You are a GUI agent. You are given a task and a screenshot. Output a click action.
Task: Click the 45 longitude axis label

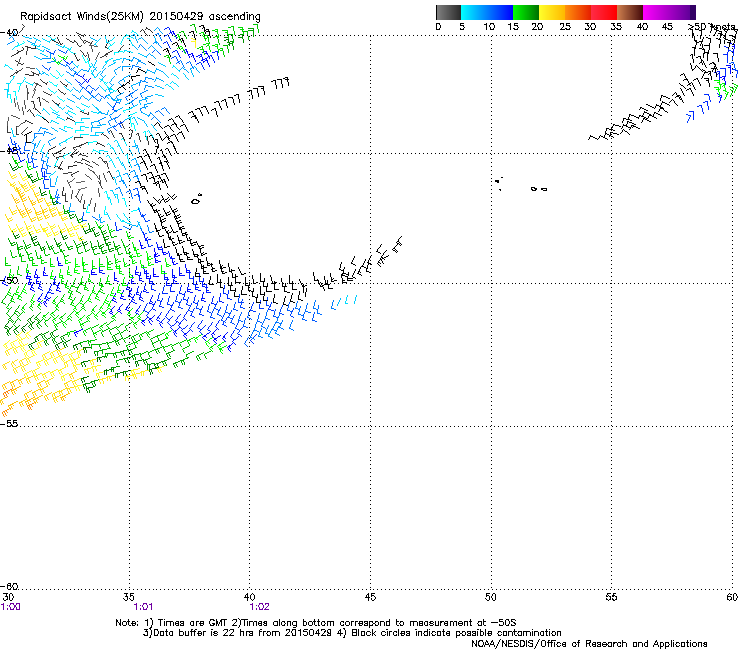370,597
